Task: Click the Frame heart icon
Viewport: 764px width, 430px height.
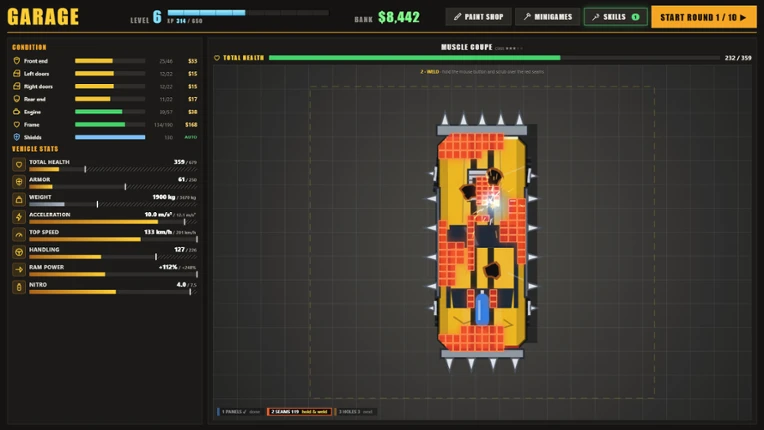Action: coord(17,124)
